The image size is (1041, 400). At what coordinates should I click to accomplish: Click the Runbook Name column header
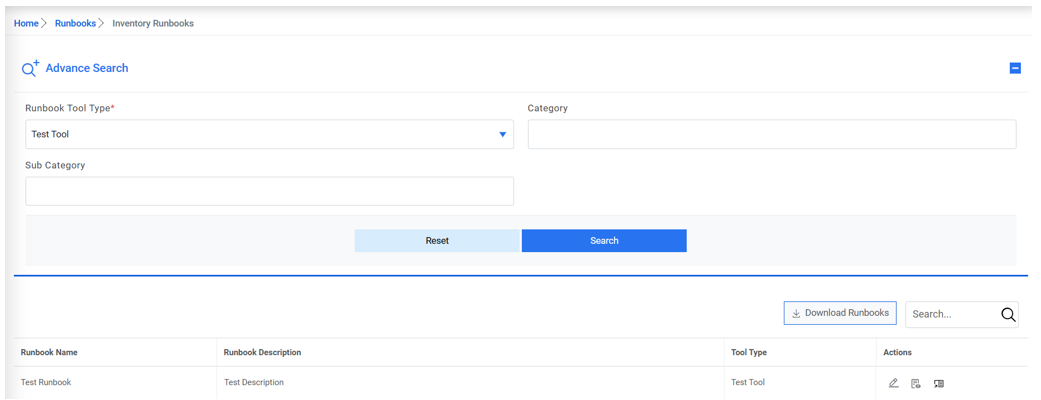pyautogui.click(x=49, y=352)
